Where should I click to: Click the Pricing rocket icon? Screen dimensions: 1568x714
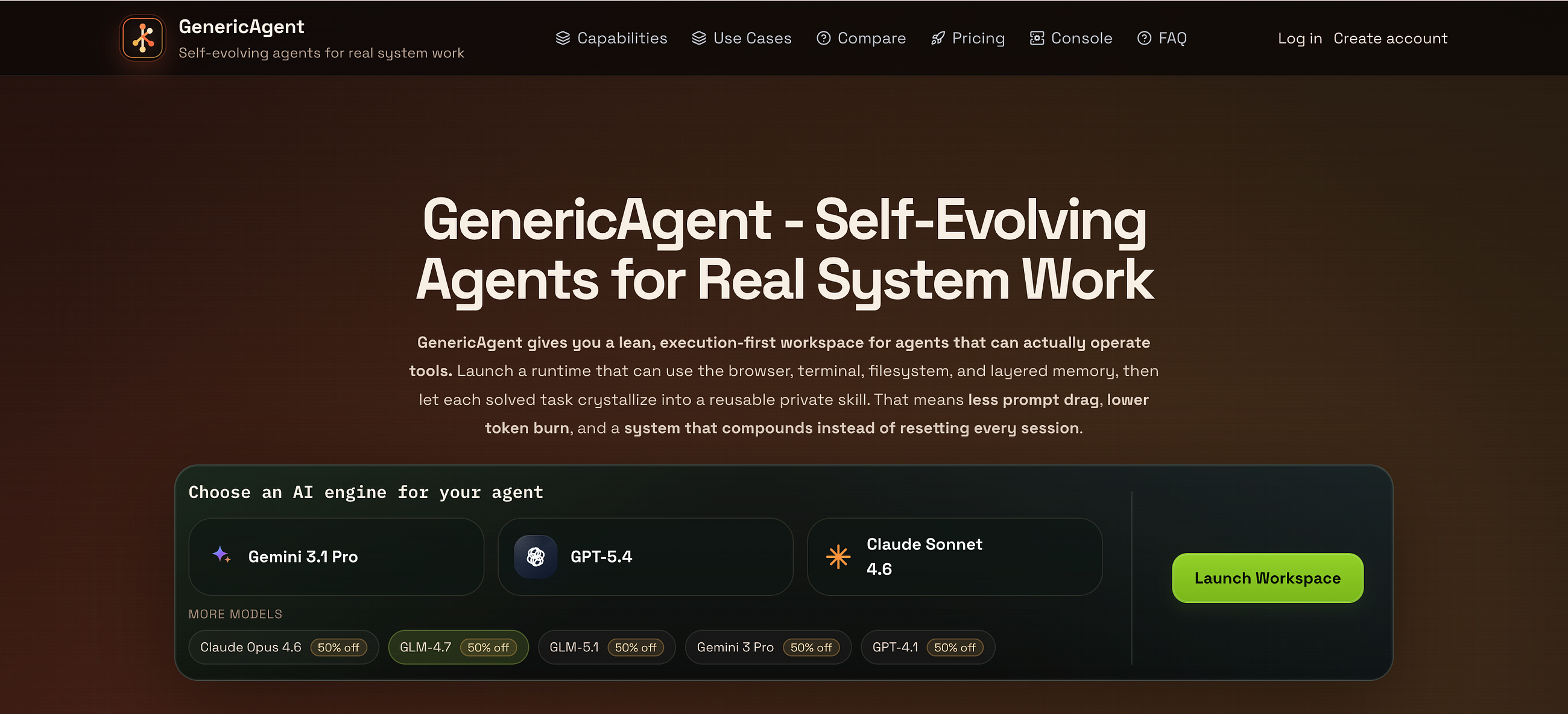pos(938,39)
